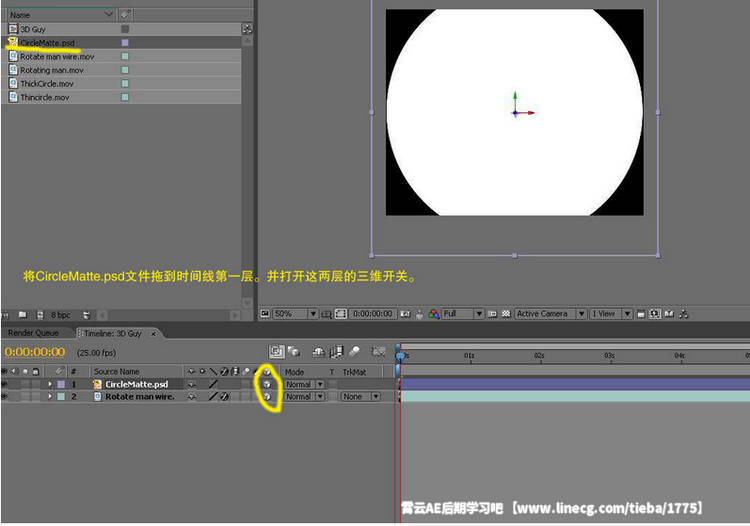This screenshot has width=750, height=526.
Task: Open the Mode dropdown for the CircleMatte.psd layer
Action: coord(304,384)
